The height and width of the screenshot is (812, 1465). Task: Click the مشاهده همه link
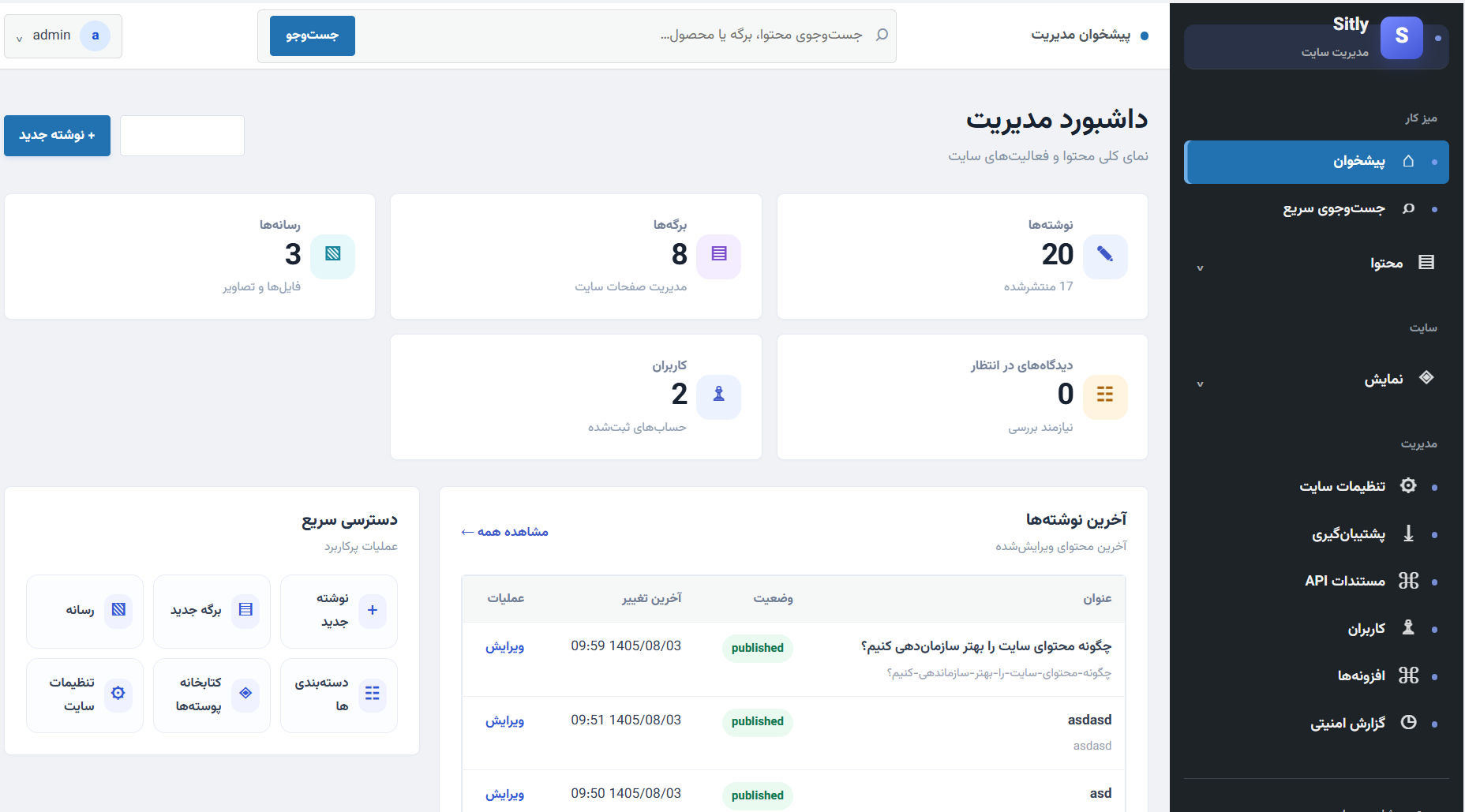504,532
